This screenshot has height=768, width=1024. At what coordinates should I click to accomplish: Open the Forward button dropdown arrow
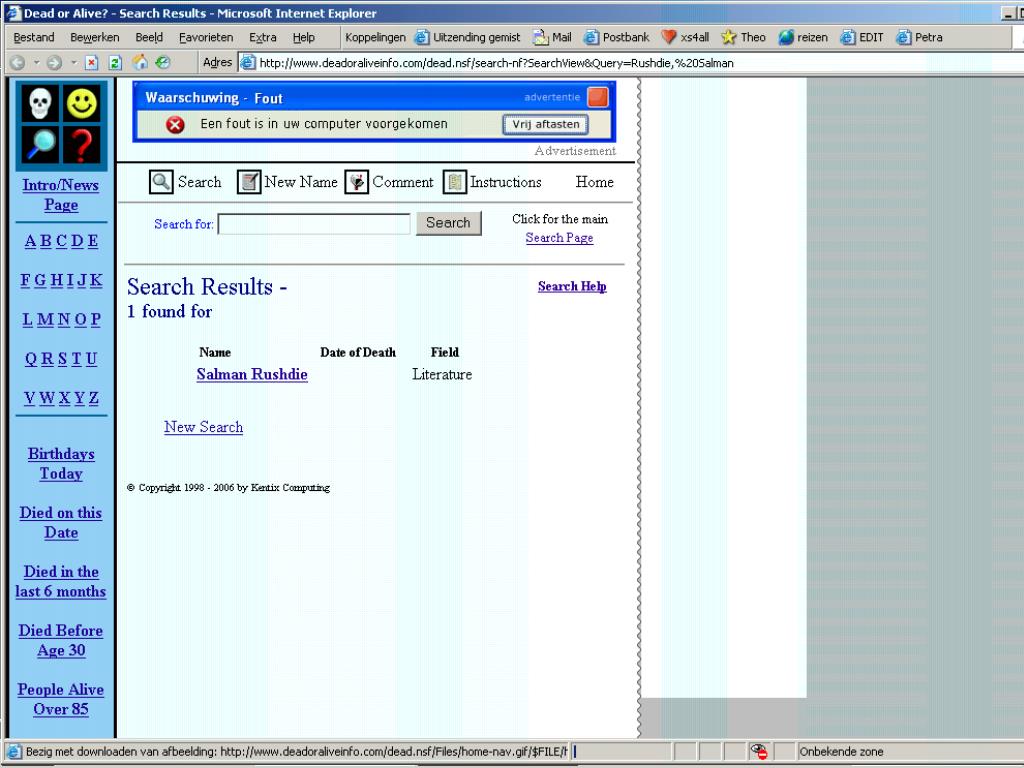point(74,63)
